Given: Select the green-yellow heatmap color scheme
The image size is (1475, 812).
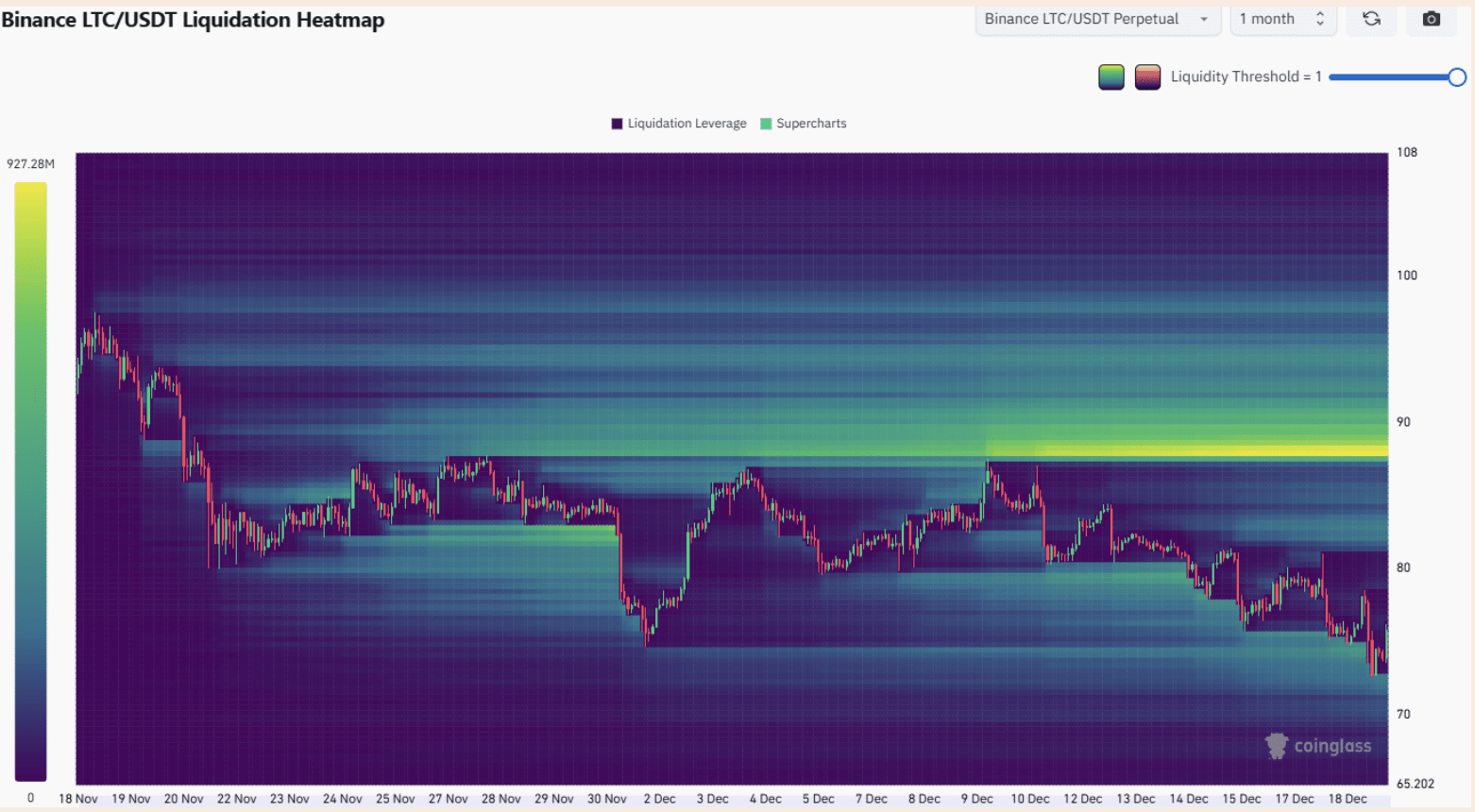Looking at the screenshot, I should [1111, 76].
